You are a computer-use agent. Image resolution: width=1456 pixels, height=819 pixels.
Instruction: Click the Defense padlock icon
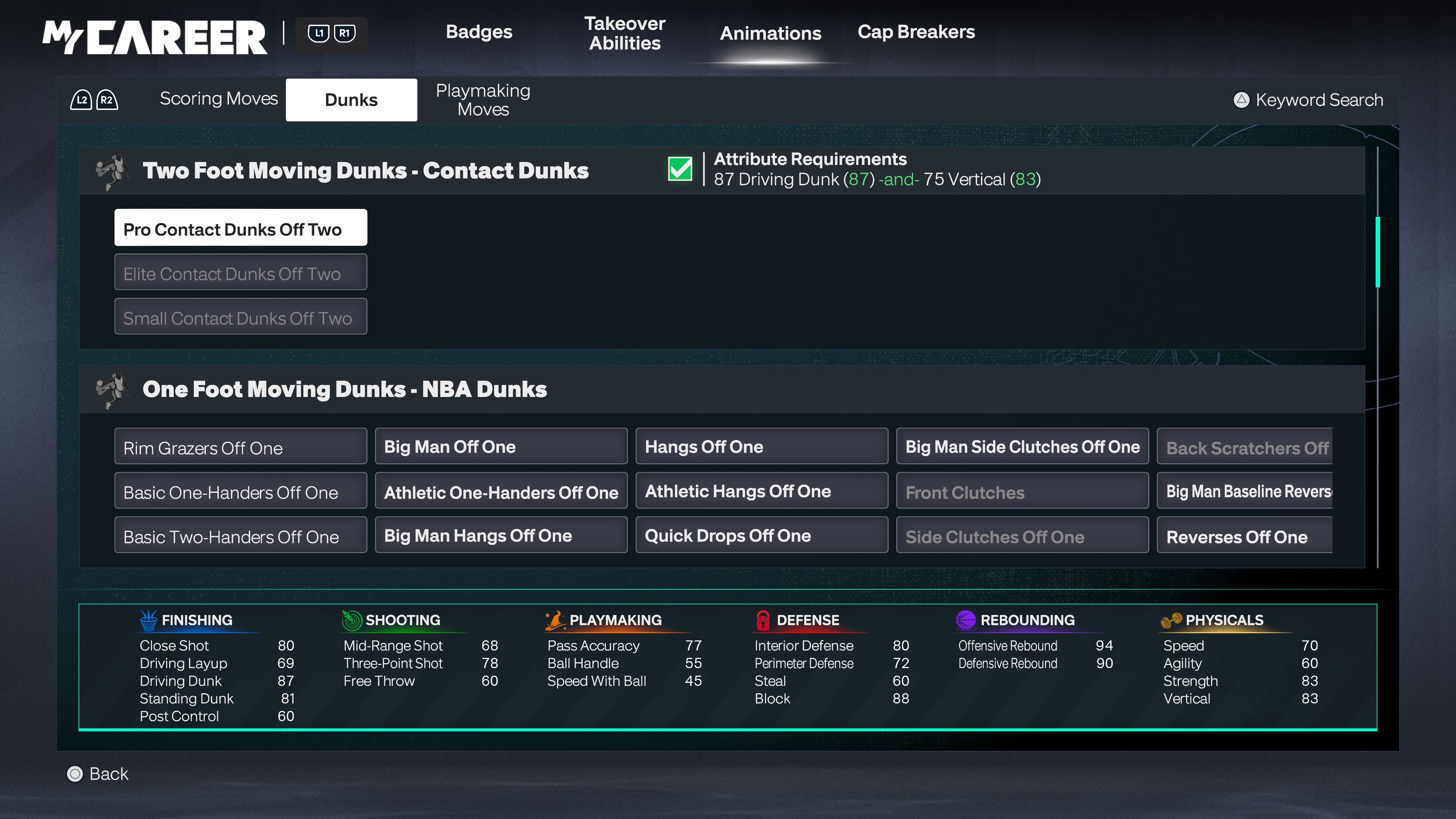coord(763,620)
